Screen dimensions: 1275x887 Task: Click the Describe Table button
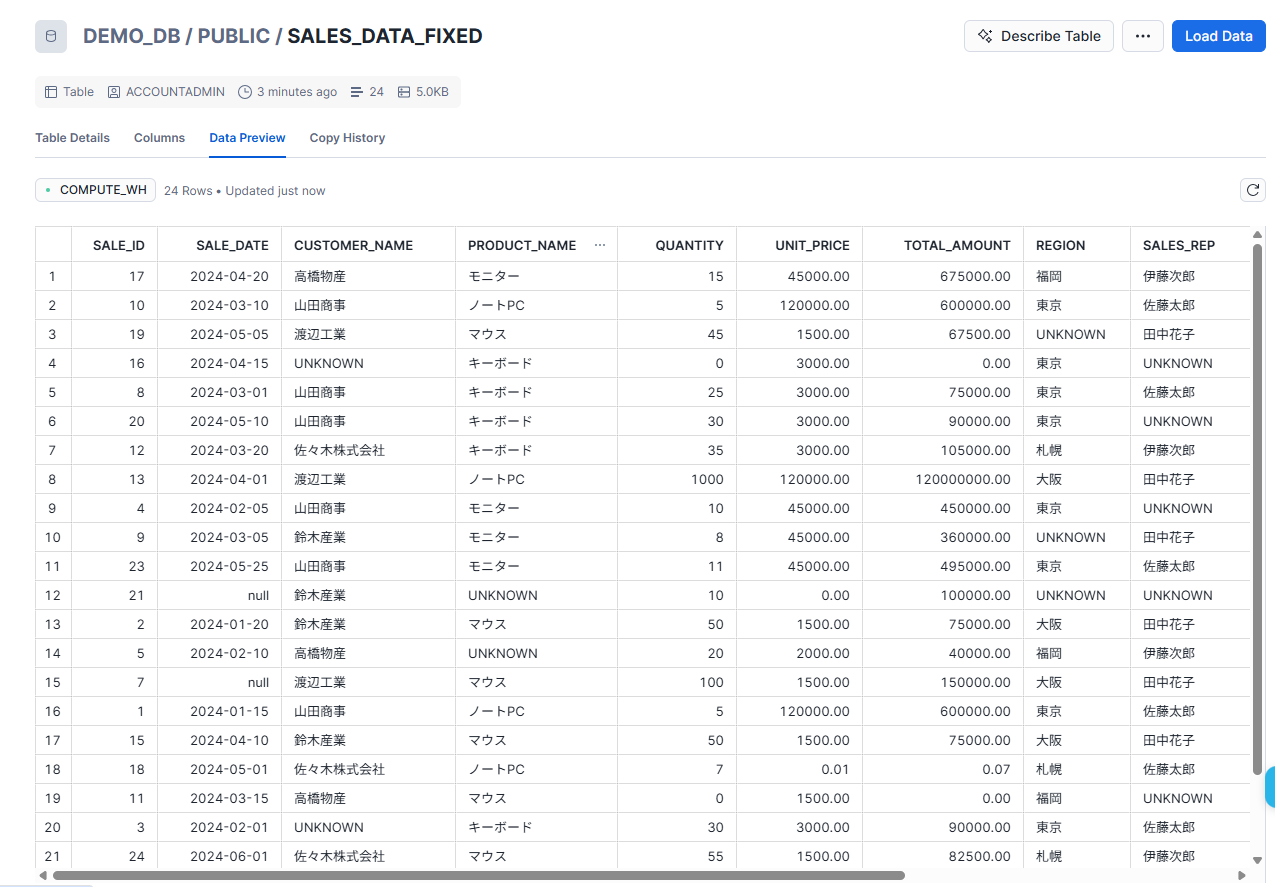click(1038, 36)
